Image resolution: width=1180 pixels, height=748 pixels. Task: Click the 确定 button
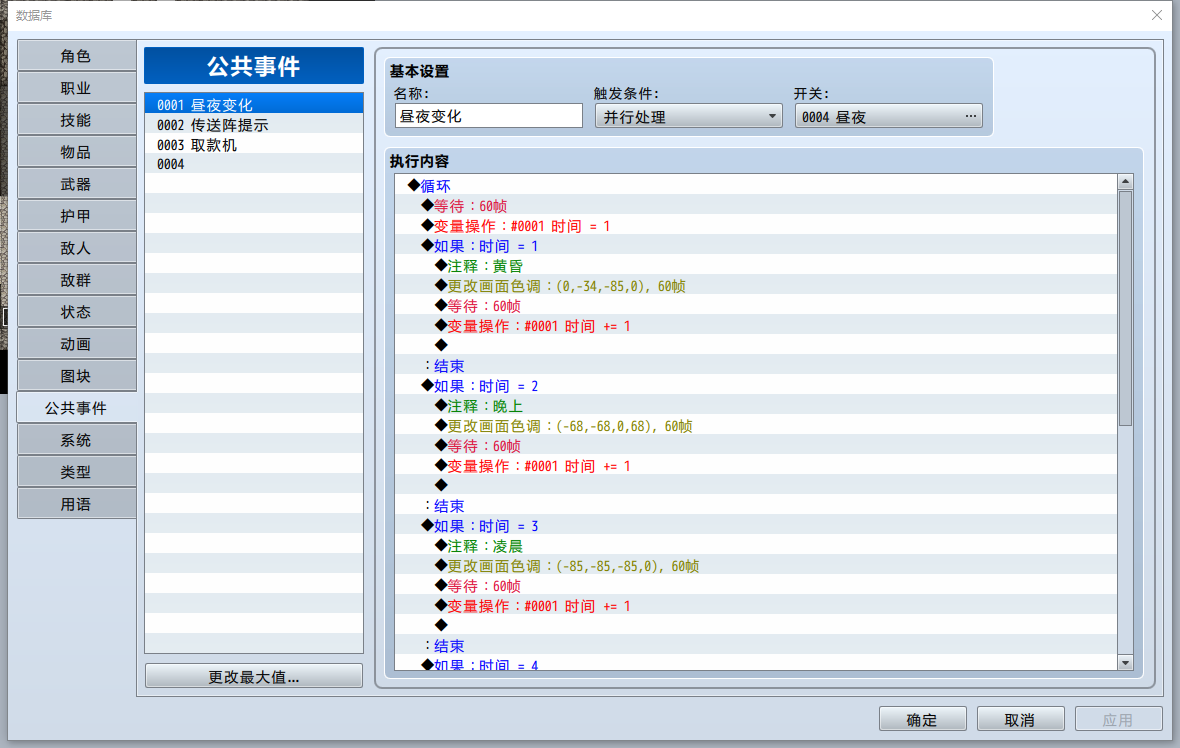pos(923,719)
